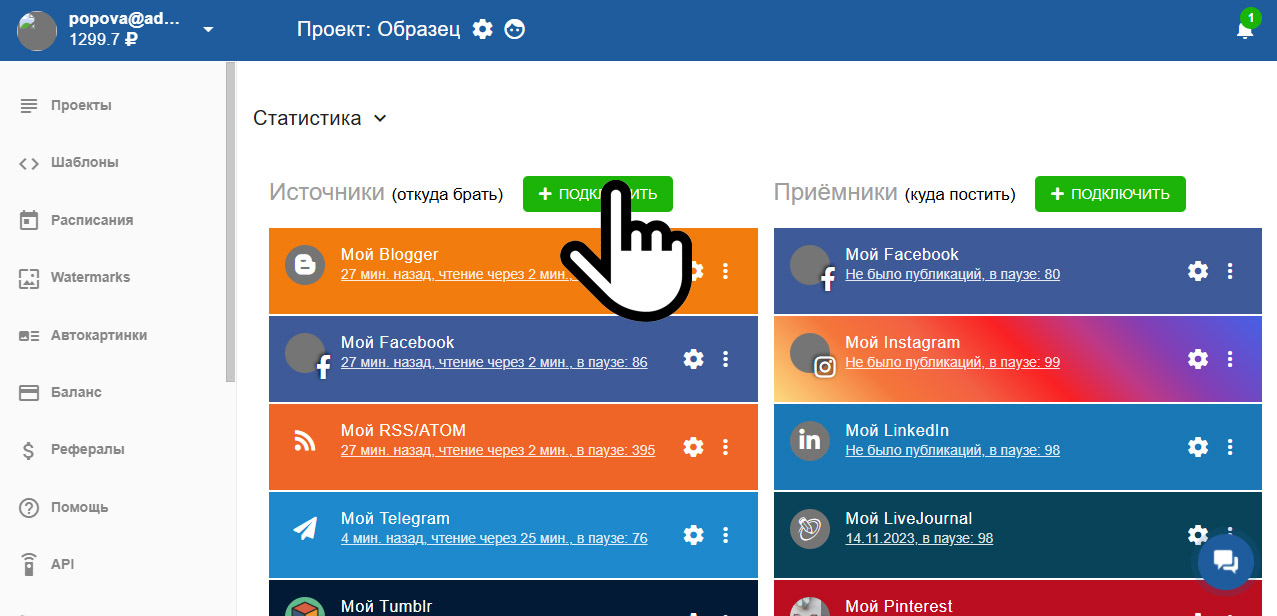Open more options for Мой Telegram

pos(726,535)
